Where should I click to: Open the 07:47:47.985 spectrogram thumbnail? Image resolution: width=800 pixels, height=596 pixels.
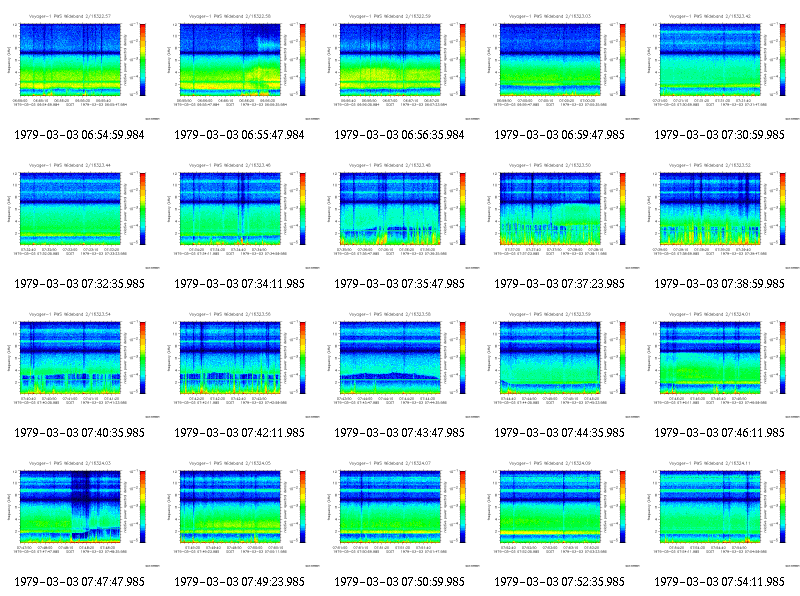click(x=80, y=513)
